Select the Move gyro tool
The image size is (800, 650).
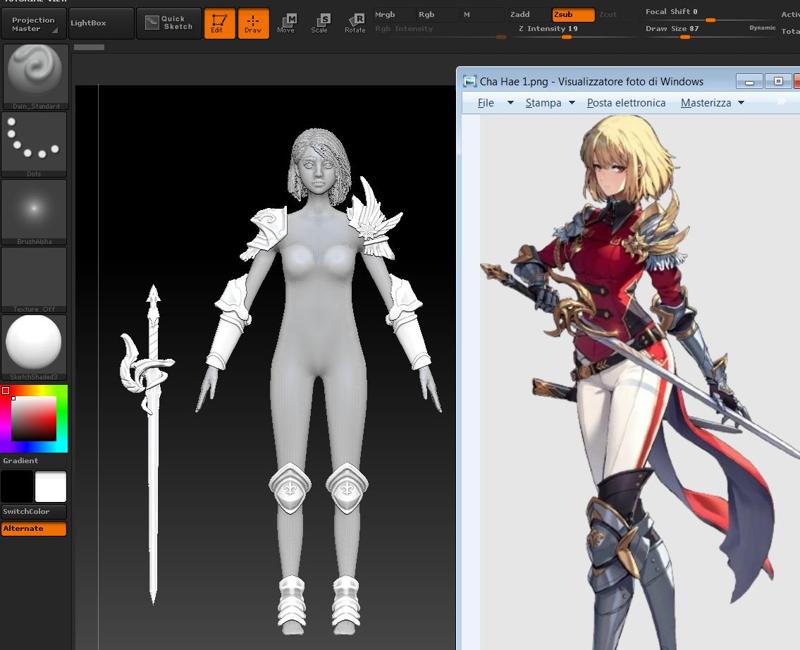point(291,20)
